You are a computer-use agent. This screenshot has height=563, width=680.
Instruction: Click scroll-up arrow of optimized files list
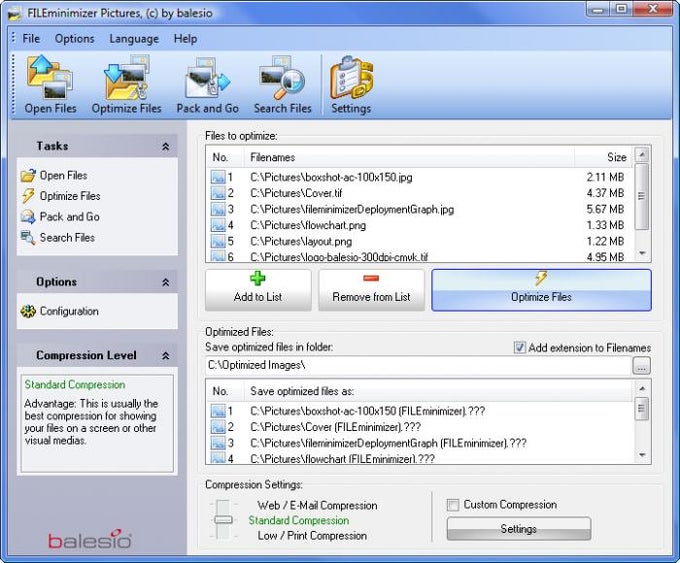[x=642, y=388]
